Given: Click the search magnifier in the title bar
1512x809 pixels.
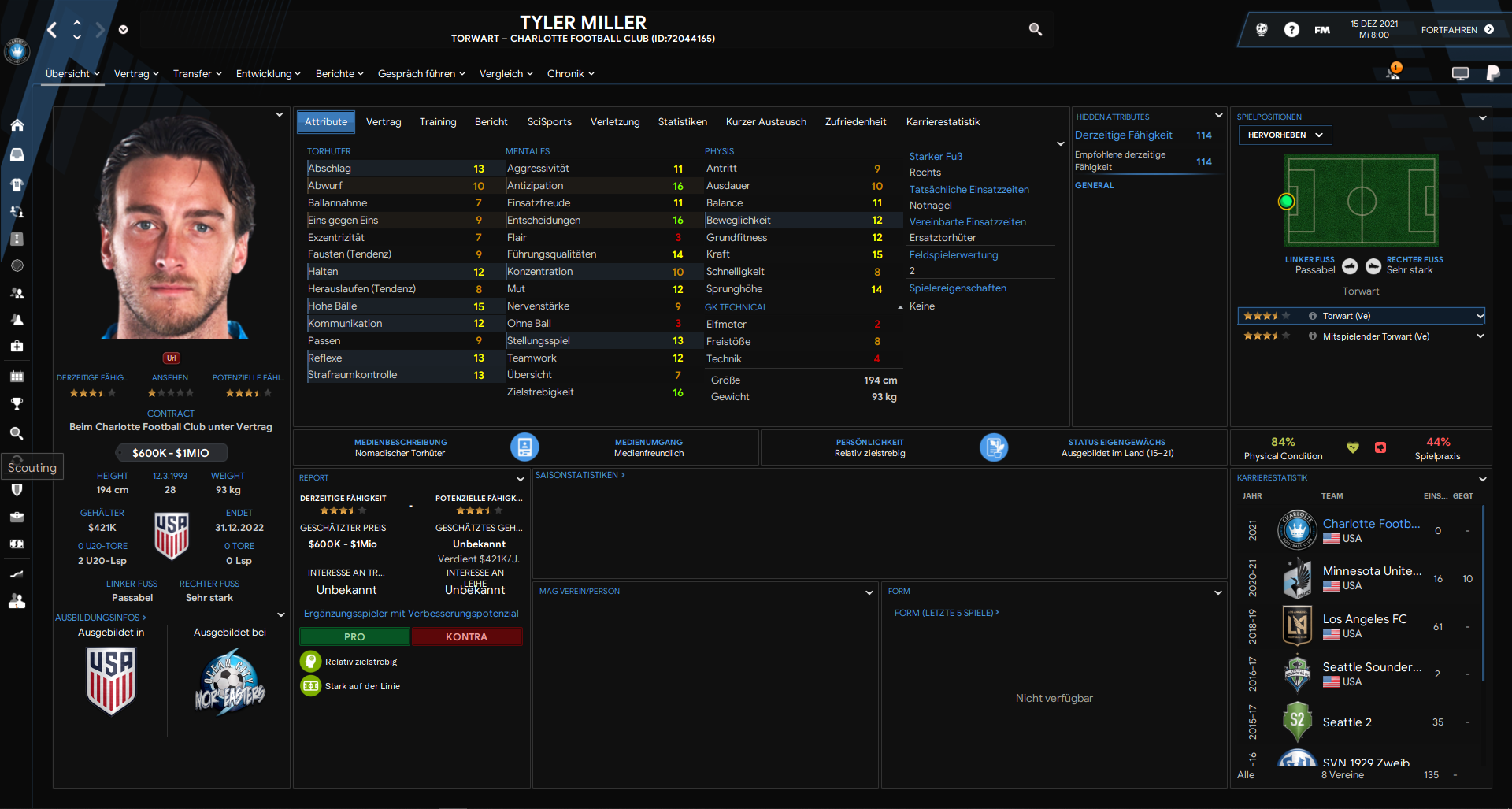Looking at the screenshot, I should pos(1036,29).
